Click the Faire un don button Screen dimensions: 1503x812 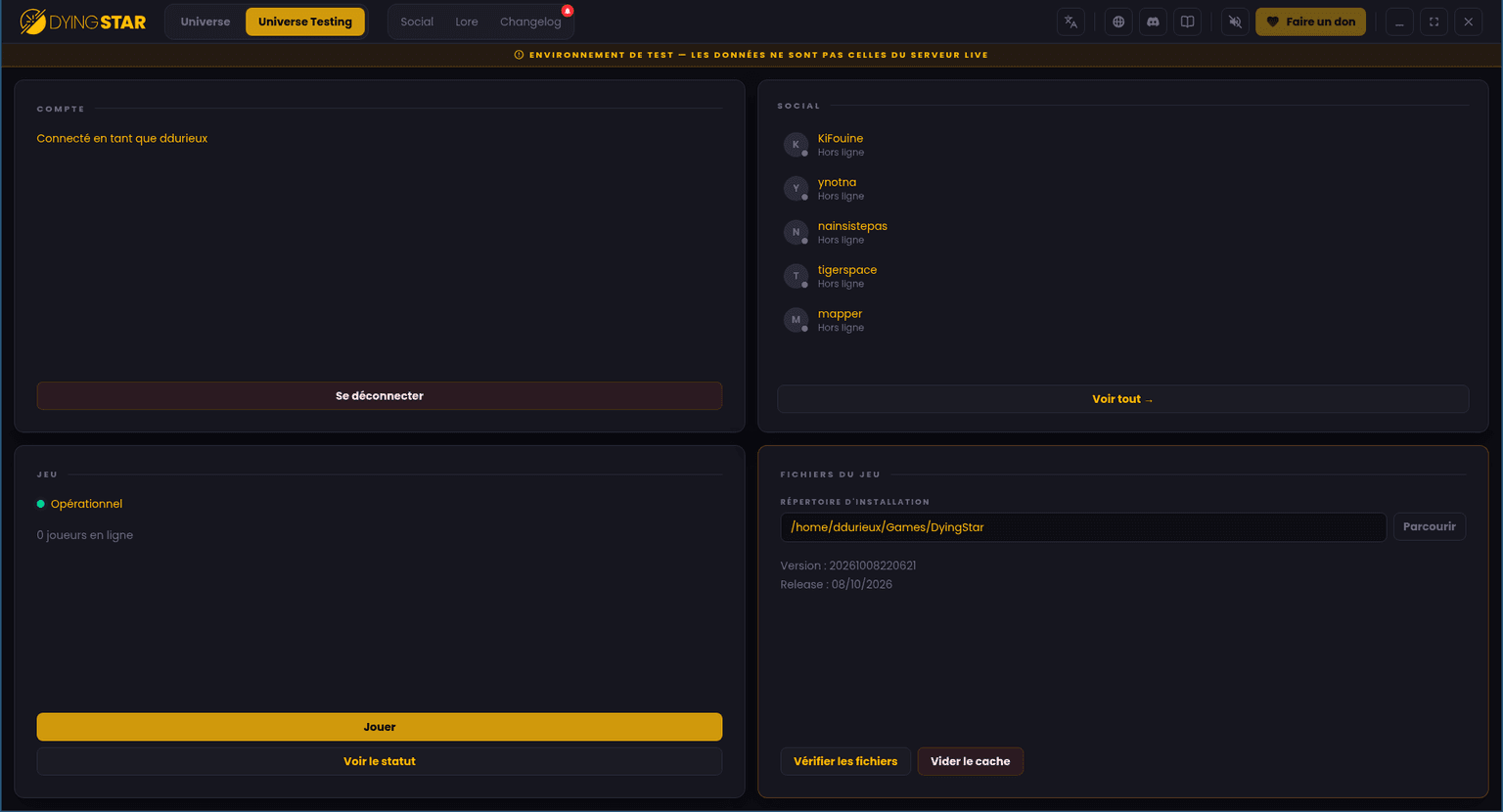[1310, 22]
